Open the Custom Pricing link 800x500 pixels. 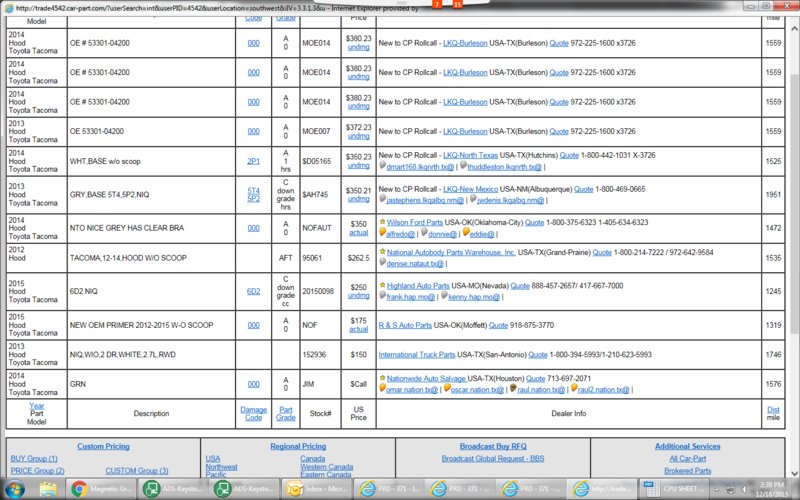(103, 446)
